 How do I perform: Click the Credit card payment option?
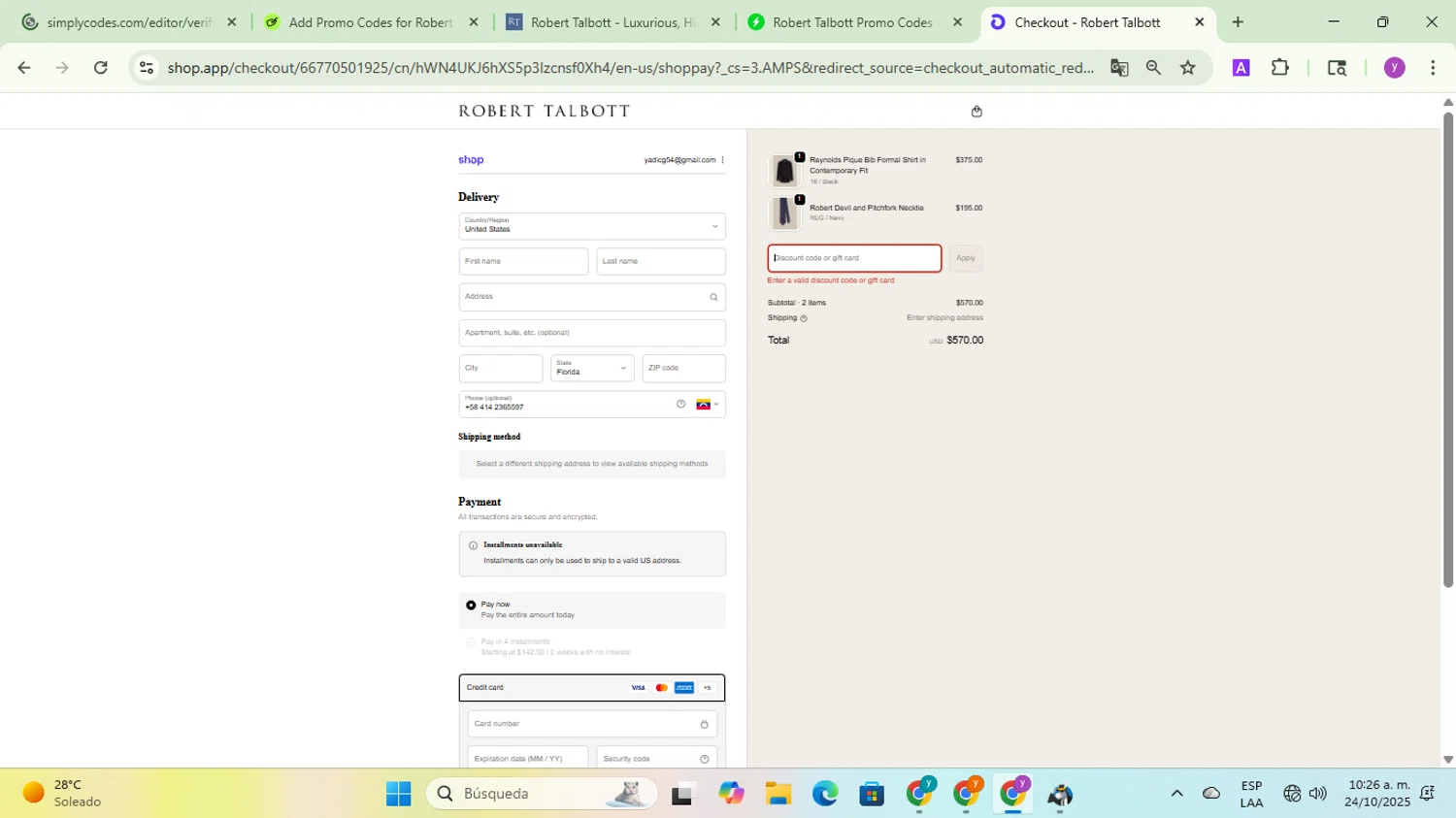pyautogui.click(x=592, y=688)
